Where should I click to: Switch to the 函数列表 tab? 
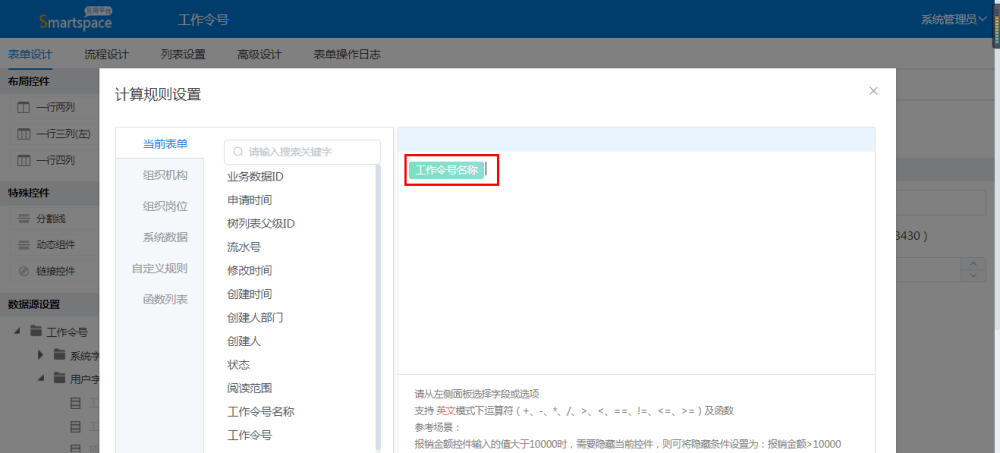click(165, 299)
